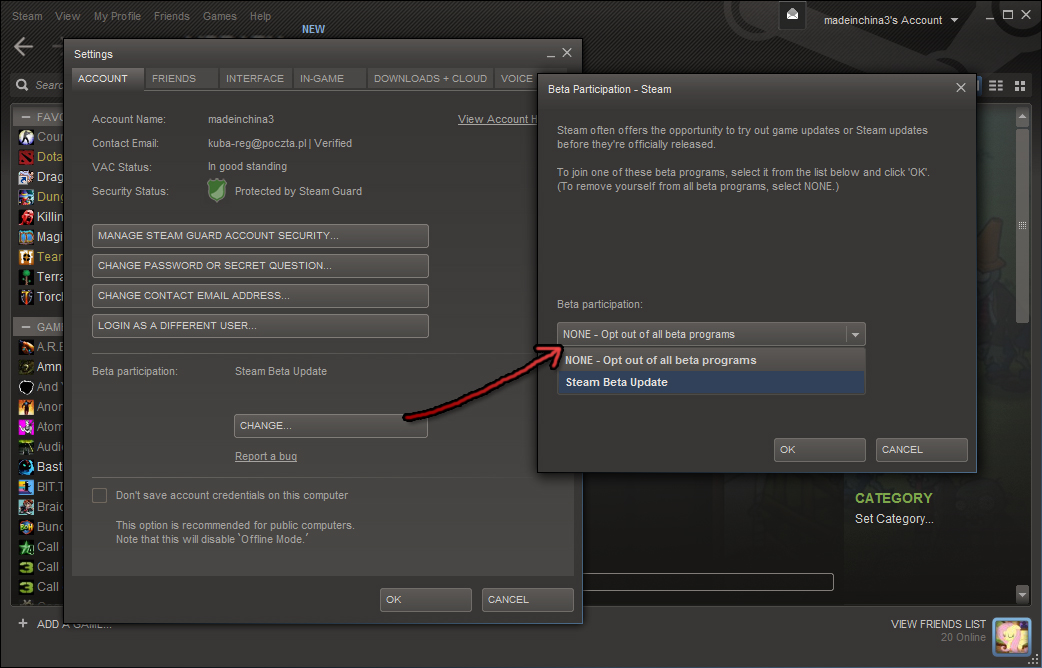Screen dimensions: 1042x668
Task: Select the Terraria tree icon in favorites
Action: pyautogui.click(x=26, y=277)
